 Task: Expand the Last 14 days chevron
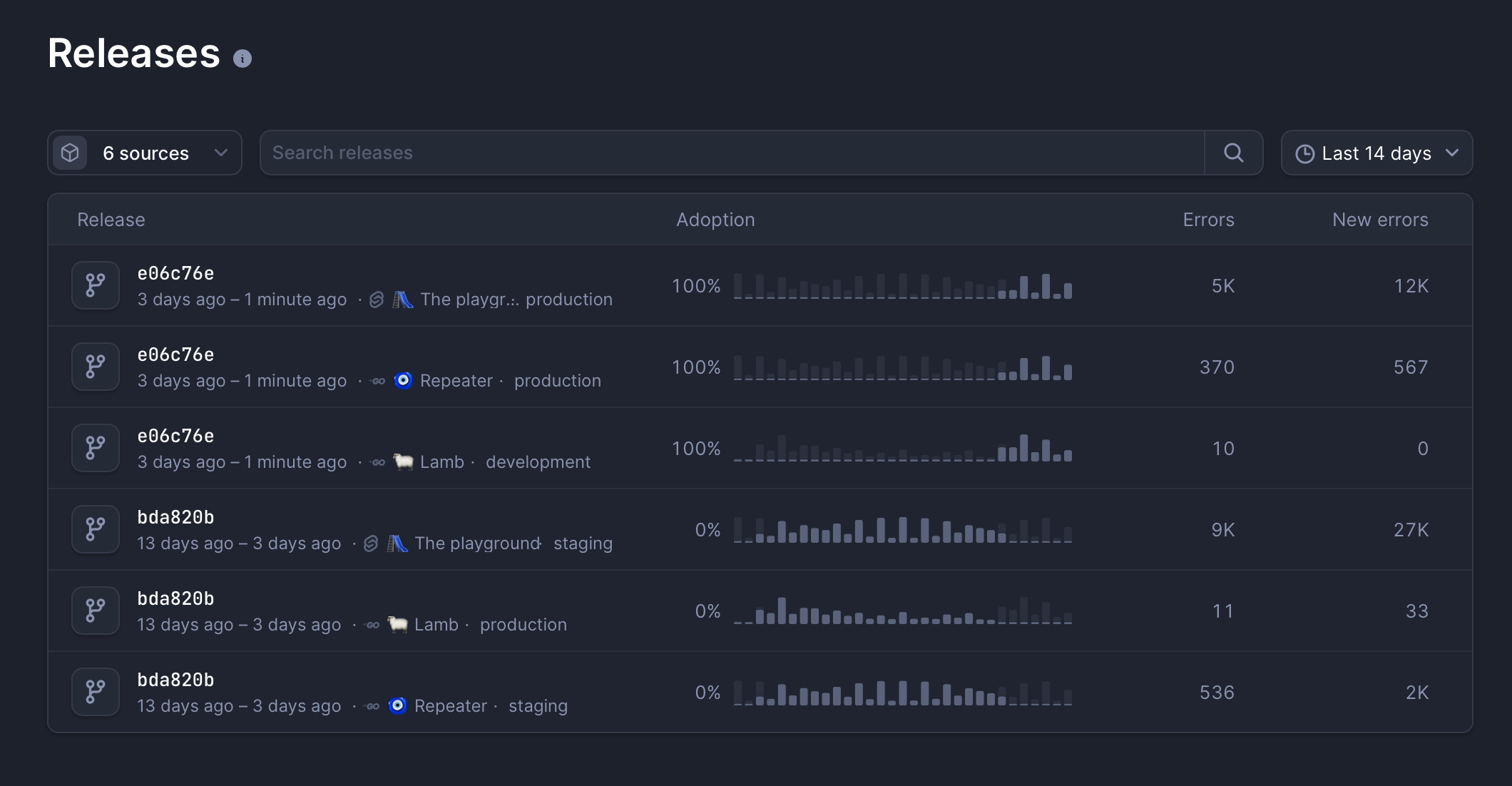click(1452, 153)
